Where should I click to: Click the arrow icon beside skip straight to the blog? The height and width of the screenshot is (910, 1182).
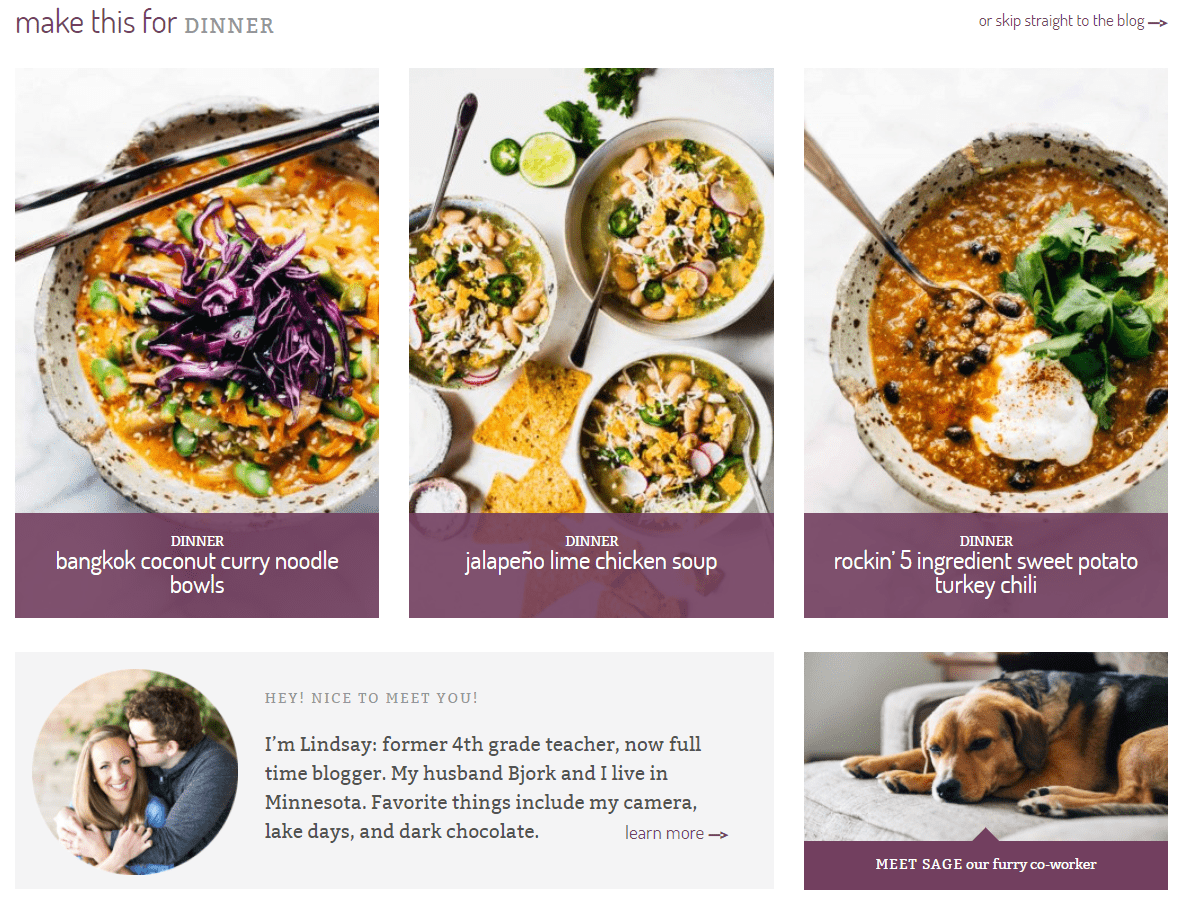tap(1158, 23)
